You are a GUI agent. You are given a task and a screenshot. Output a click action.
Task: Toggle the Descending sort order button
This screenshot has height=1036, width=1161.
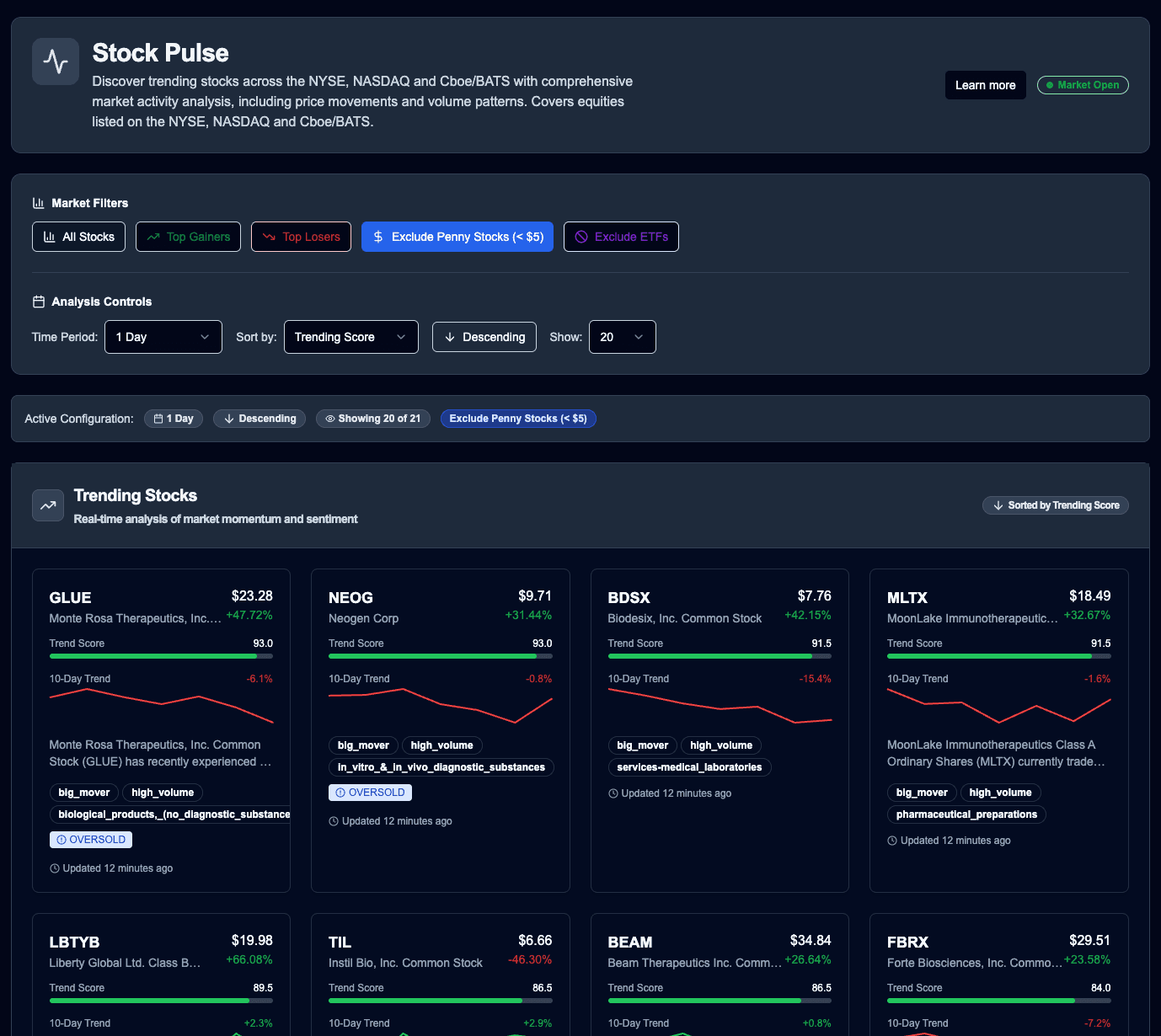(484, 337)
